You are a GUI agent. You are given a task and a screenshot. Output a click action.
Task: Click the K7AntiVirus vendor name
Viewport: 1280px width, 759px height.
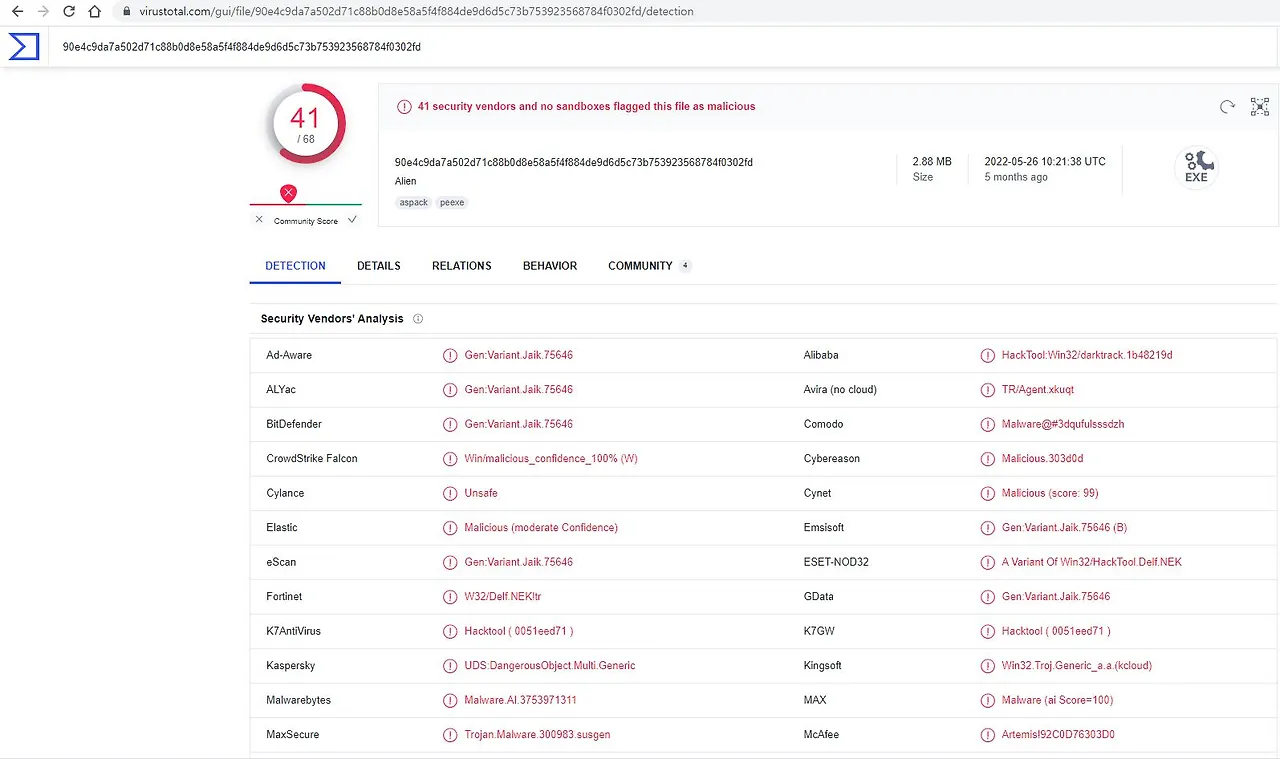tap(293, 631)
